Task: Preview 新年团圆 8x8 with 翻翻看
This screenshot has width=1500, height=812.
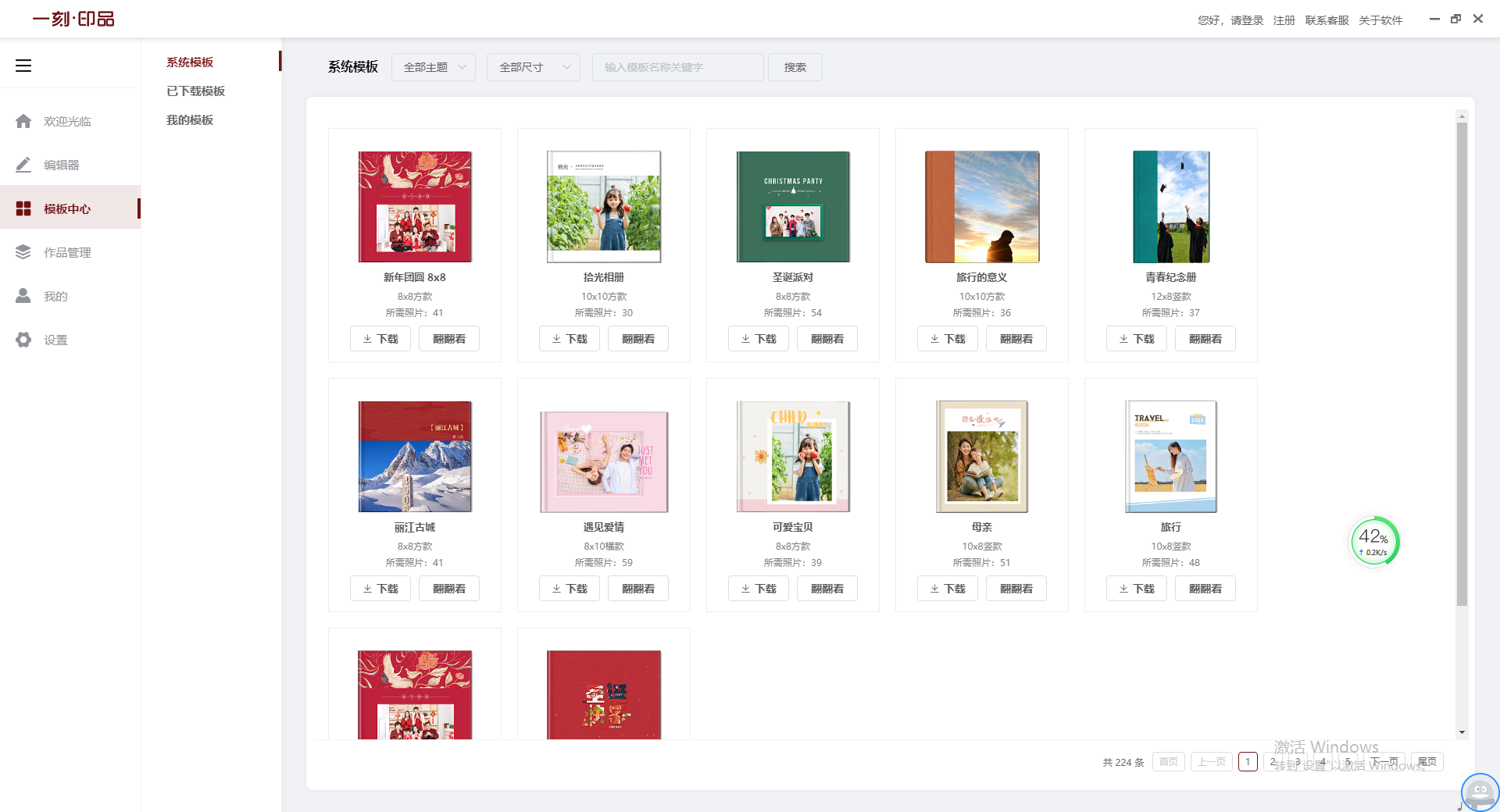Action: point(449,339)
